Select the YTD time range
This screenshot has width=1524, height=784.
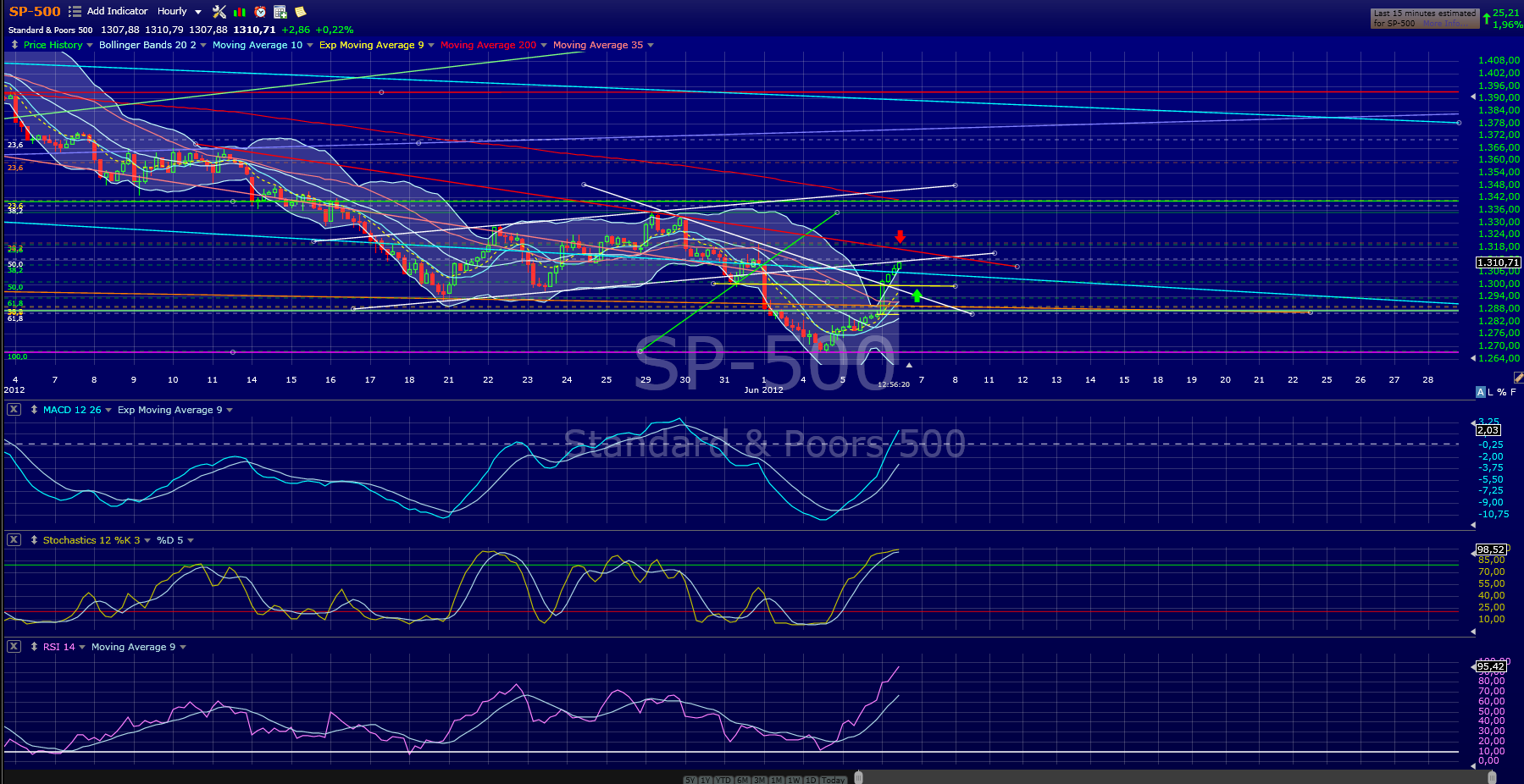[723, 780]
